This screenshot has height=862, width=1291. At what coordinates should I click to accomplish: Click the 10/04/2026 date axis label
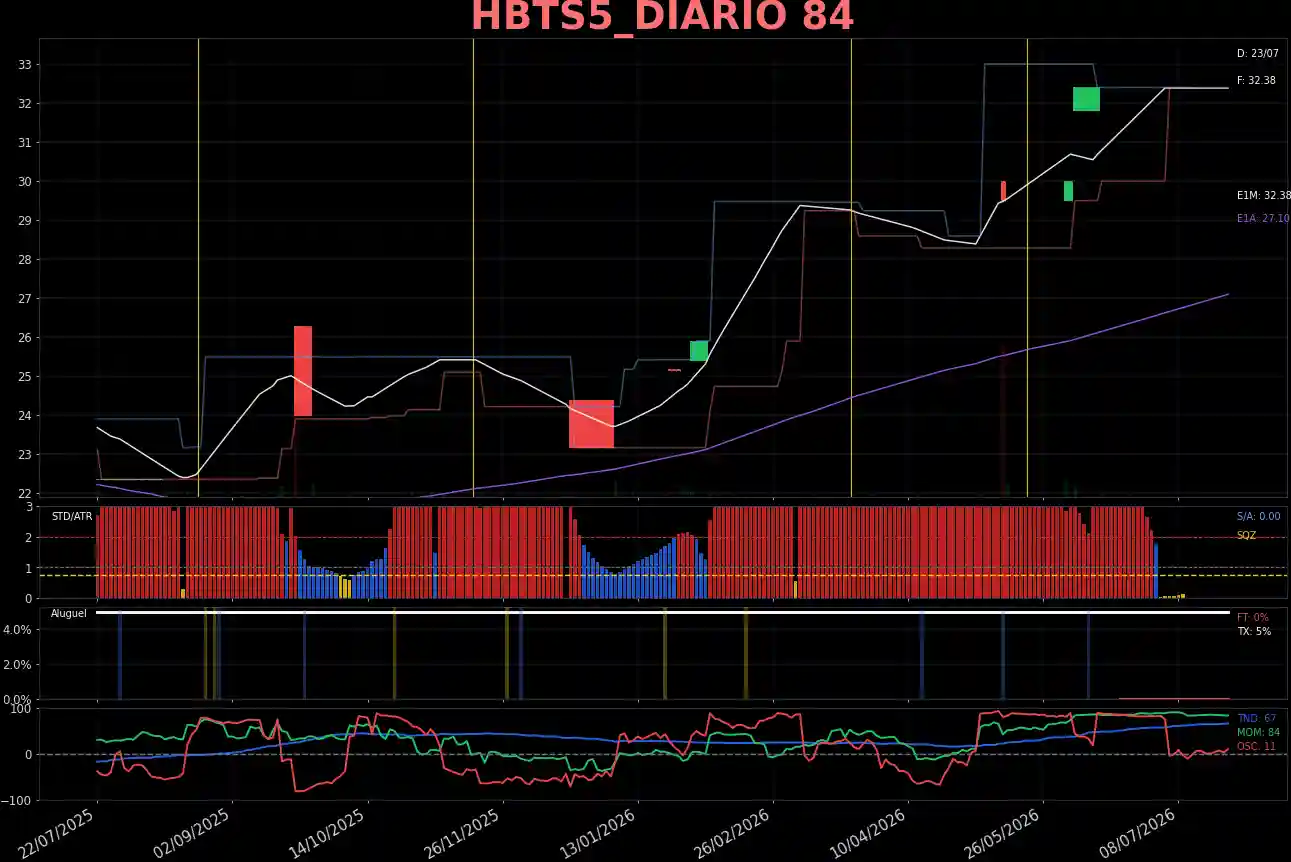pyautogui.click(x=870, y=834)
